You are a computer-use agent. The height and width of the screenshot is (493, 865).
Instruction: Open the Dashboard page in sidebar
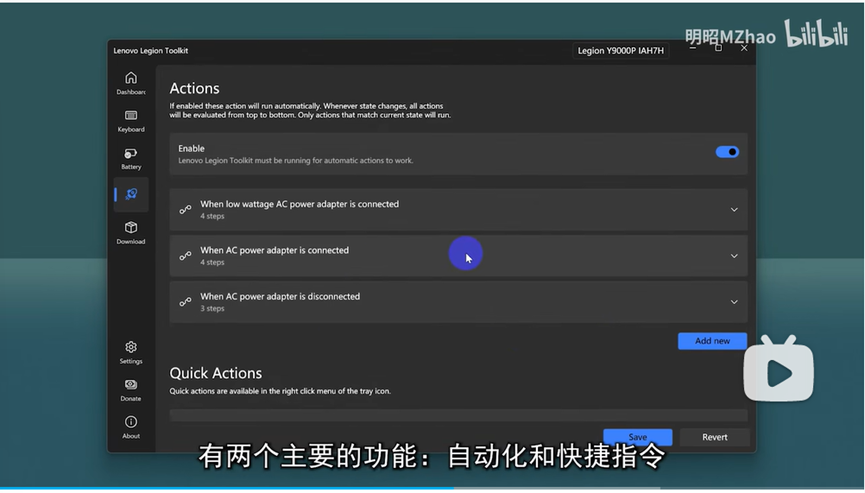(x=131, y=83)
